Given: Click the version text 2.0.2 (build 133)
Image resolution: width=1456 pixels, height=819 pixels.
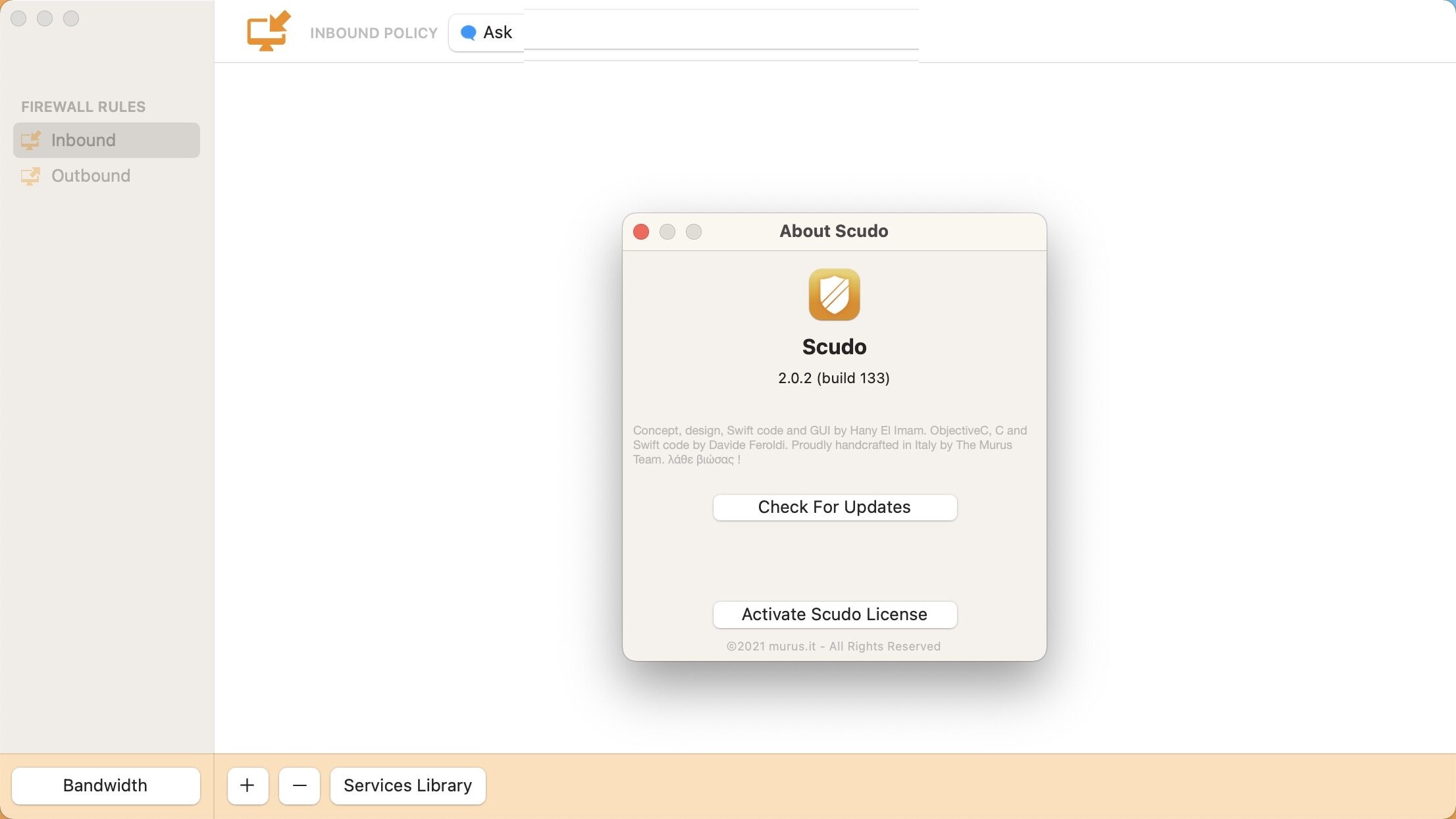Looking at the screenshot, I should click(834, 378).
